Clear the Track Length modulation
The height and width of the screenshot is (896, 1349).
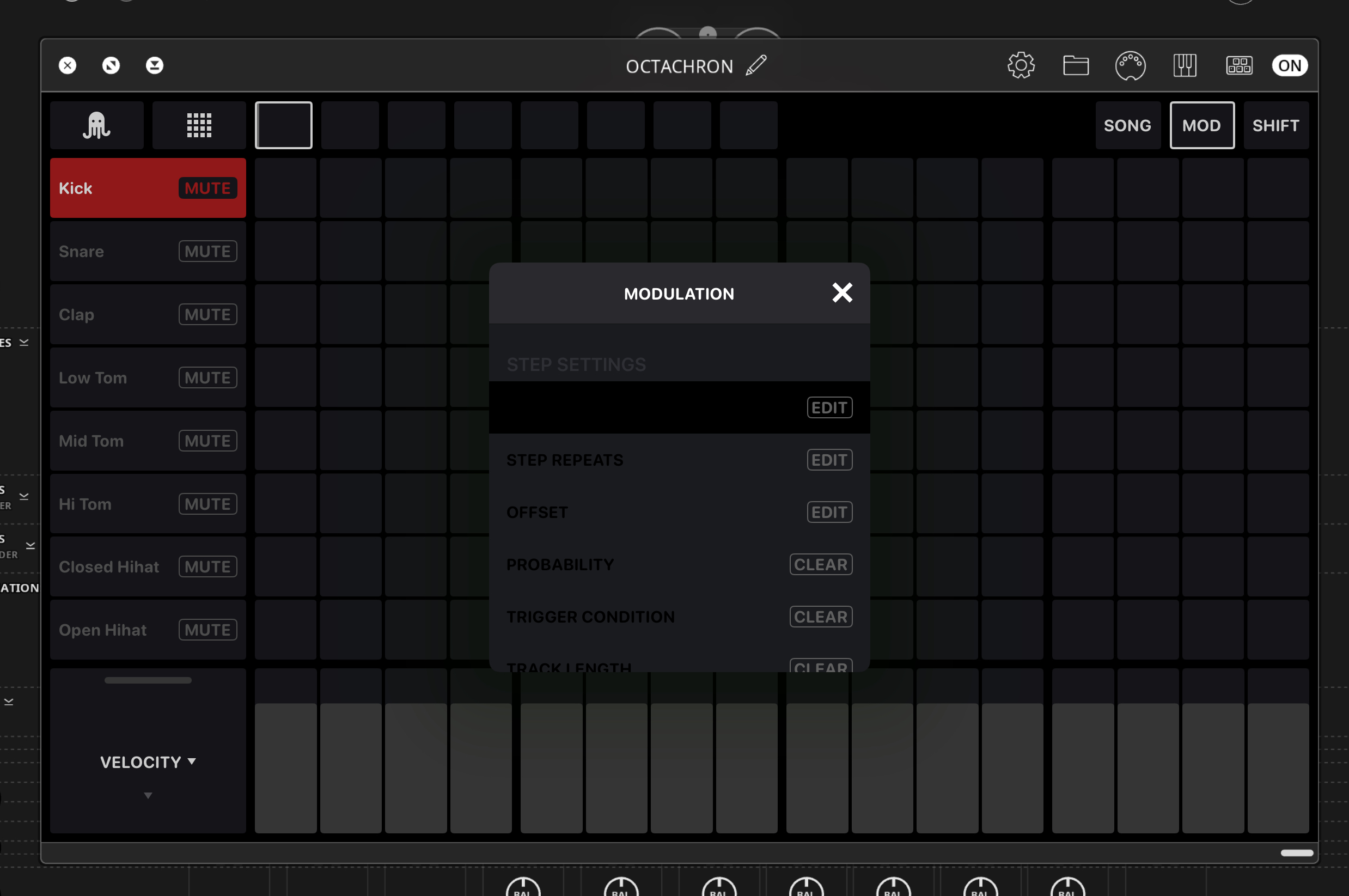[x=821, y=666]
